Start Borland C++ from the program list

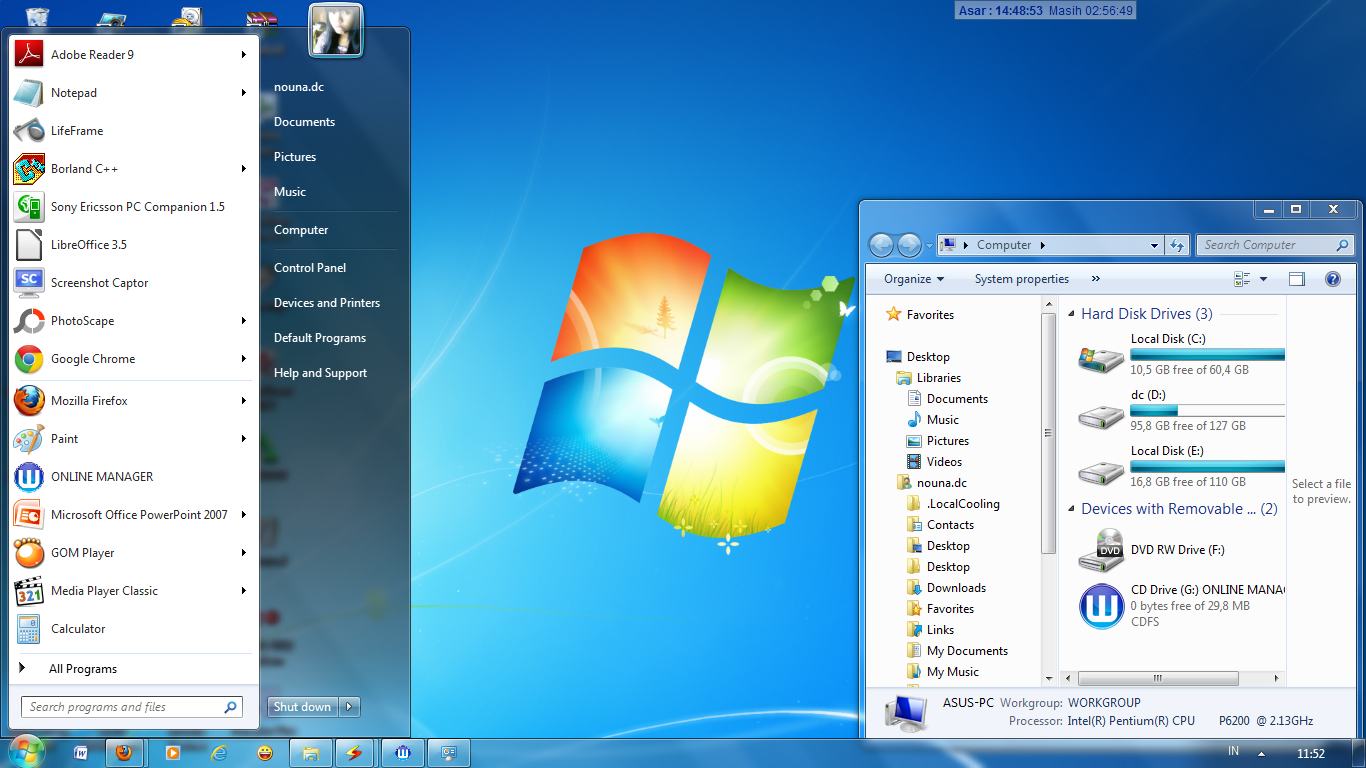[133, 169]
